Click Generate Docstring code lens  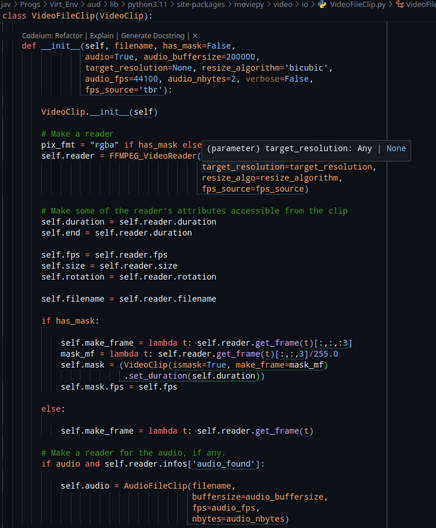click(x=153, y=36)
